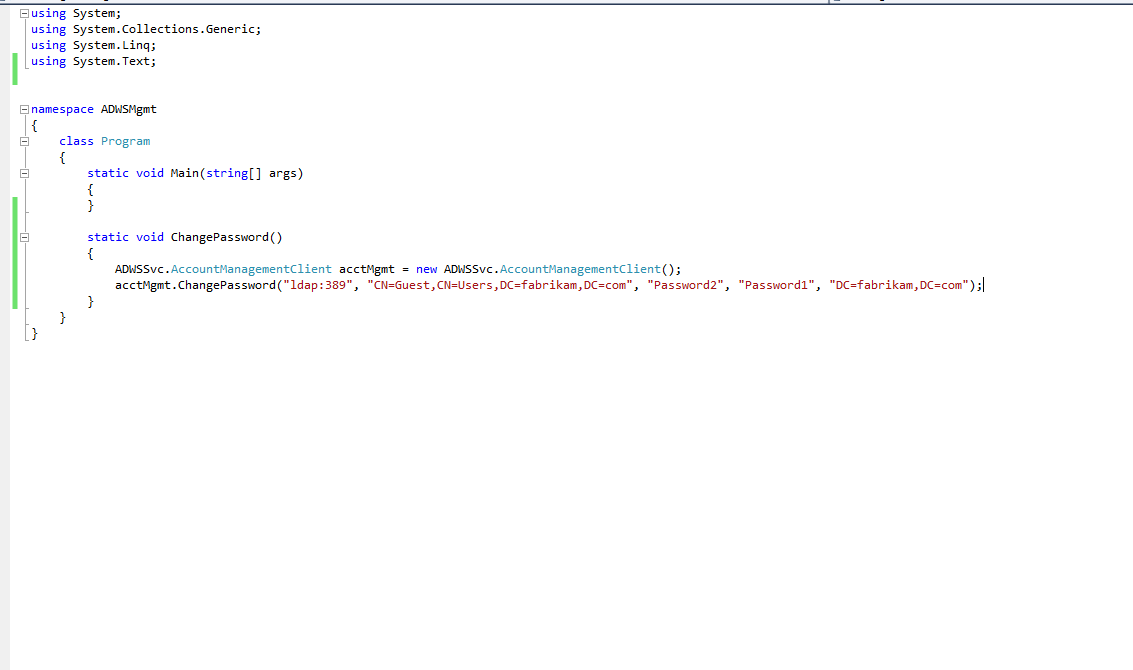The image size is (1133, 670).
Task: Collapse the using directives block
Action: 23,13
